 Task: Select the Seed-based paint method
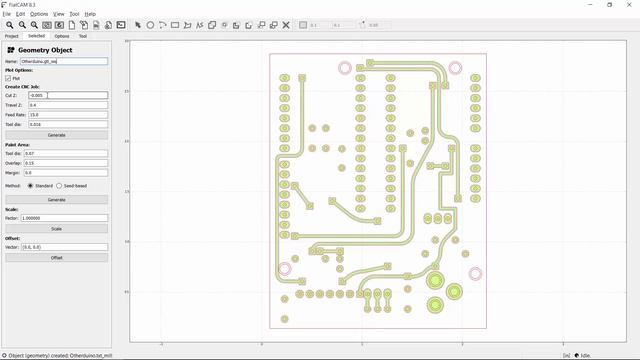(59, 186)
